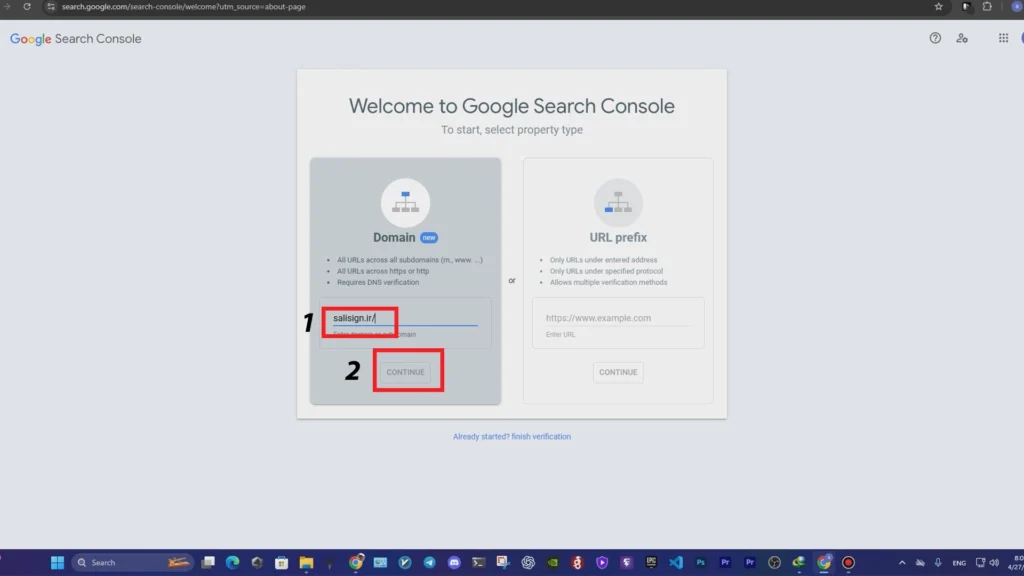
Task: Open the Terminal taskbar icon
Action: pos(479,562)
